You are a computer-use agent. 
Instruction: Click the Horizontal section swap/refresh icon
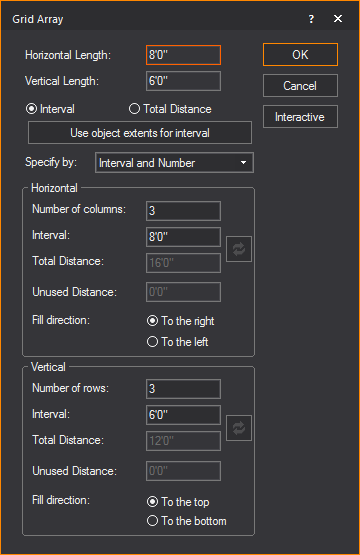[239, 249]
